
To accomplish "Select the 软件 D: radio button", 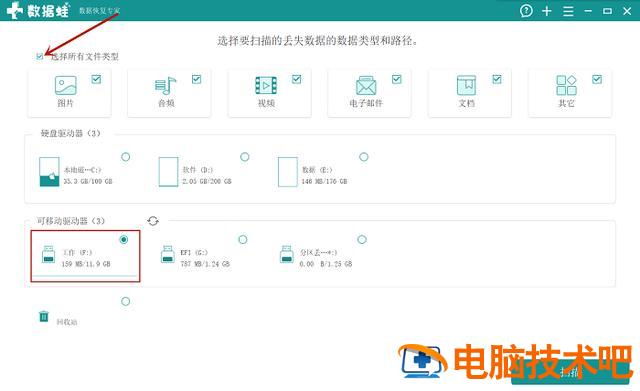I will (244, 157).
